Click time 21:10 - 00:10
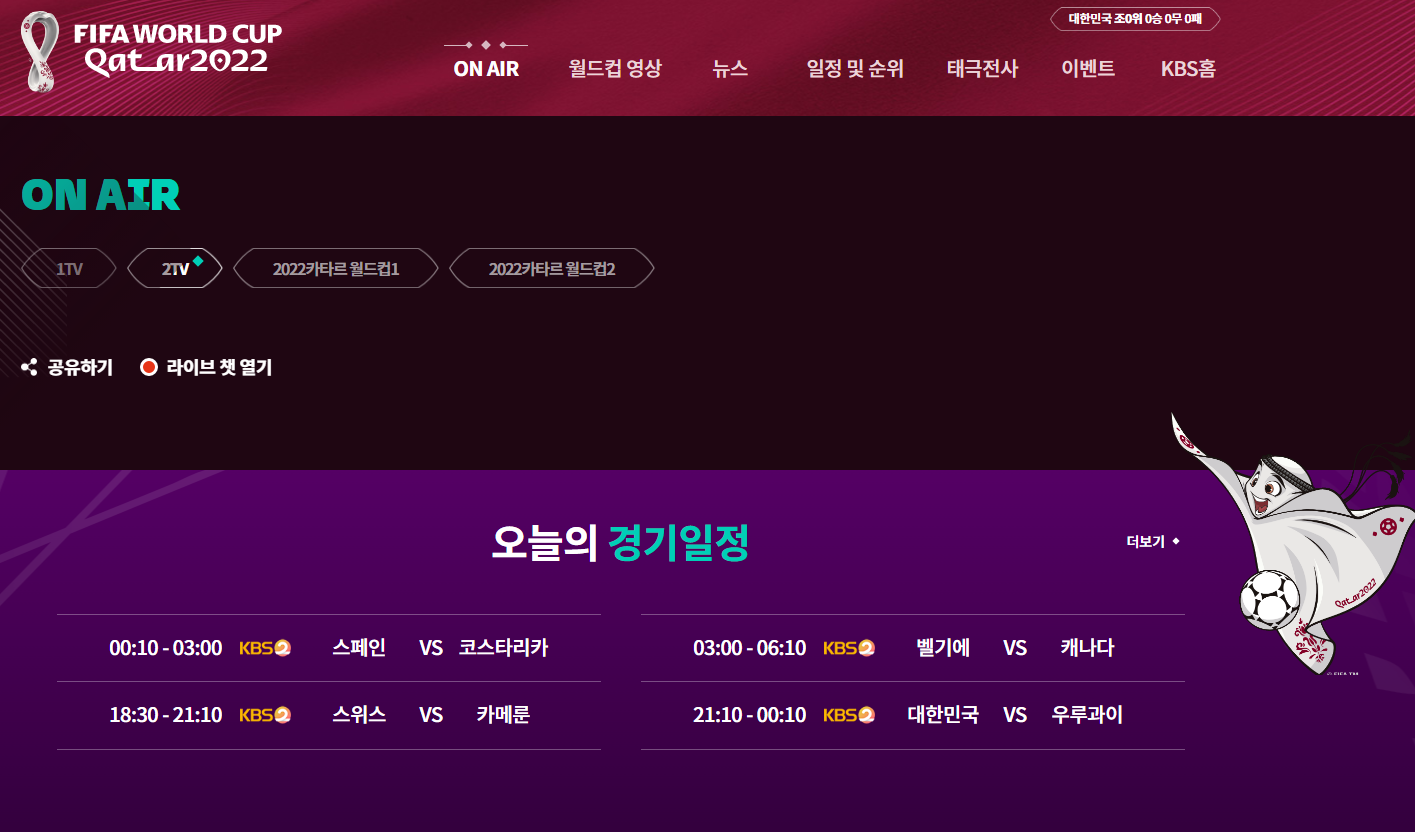Image resolution: width=1415 pixels, height=832 pixels. tap(750, 715)
